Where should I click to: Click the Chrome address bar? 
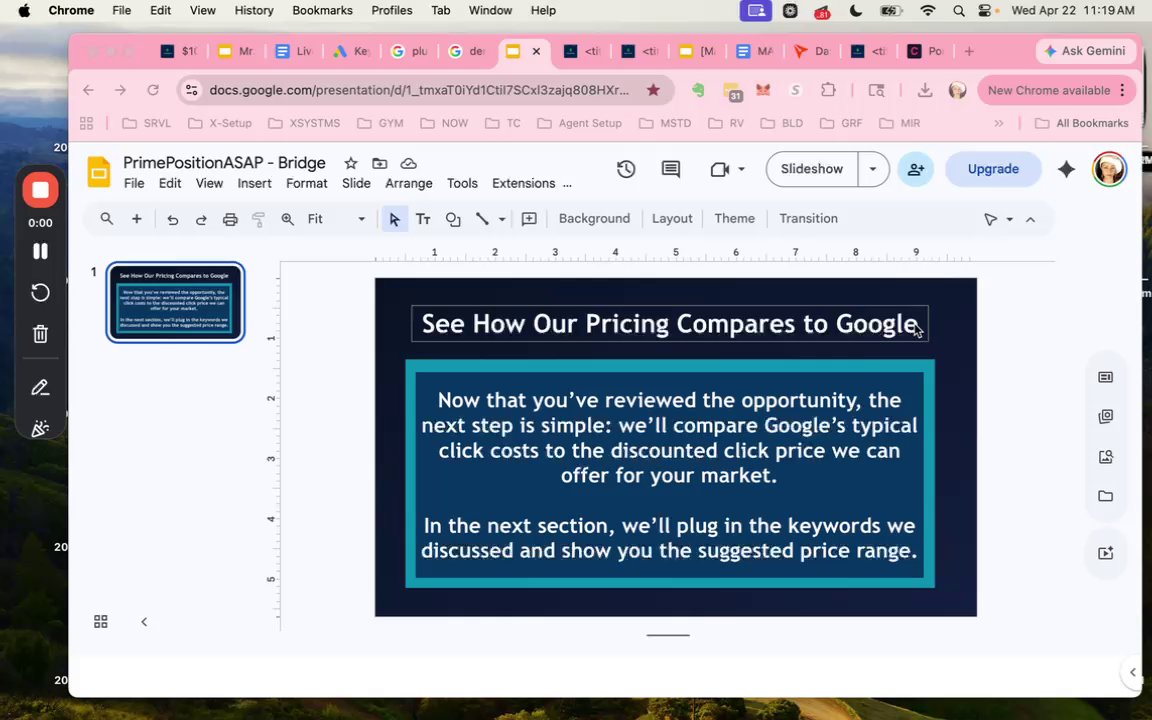(419, 90)
